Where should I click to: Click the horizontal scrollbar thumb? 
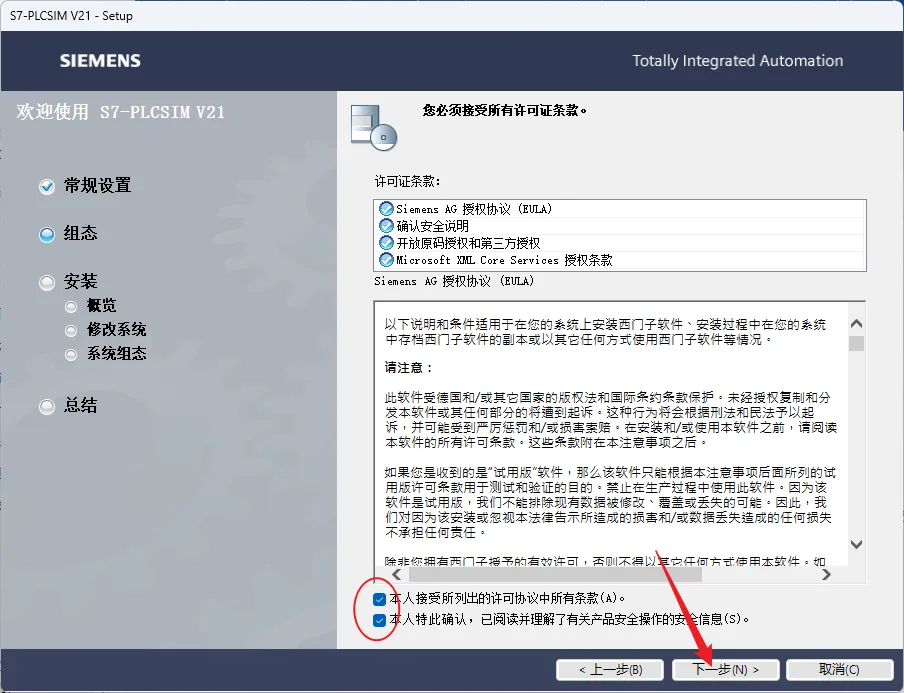tap(555, 574)
